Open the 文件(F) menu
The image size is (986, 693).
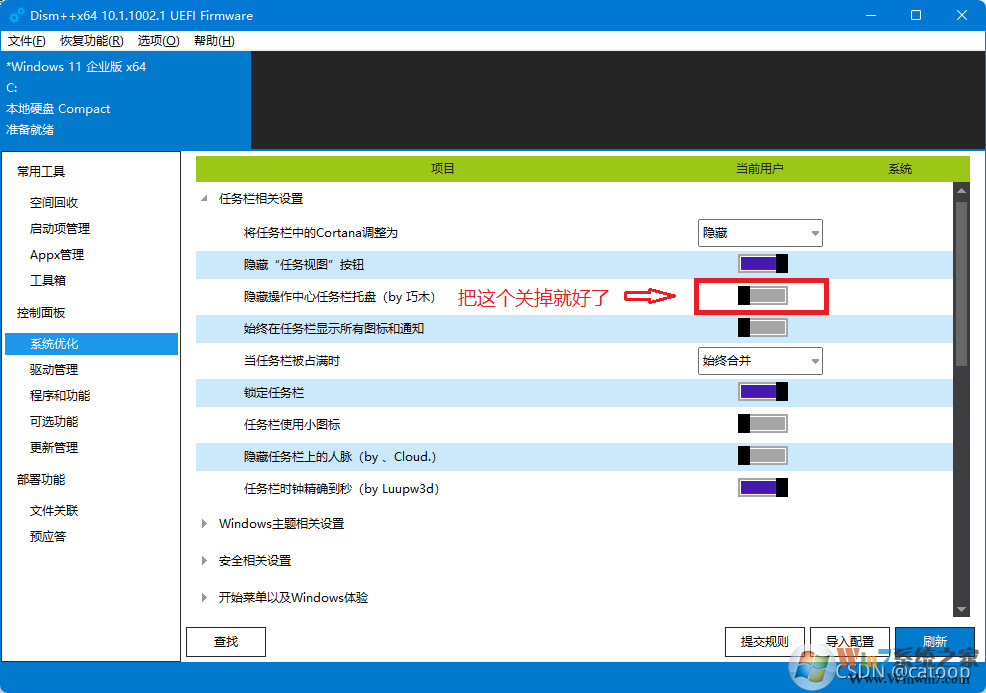[26, 41]
